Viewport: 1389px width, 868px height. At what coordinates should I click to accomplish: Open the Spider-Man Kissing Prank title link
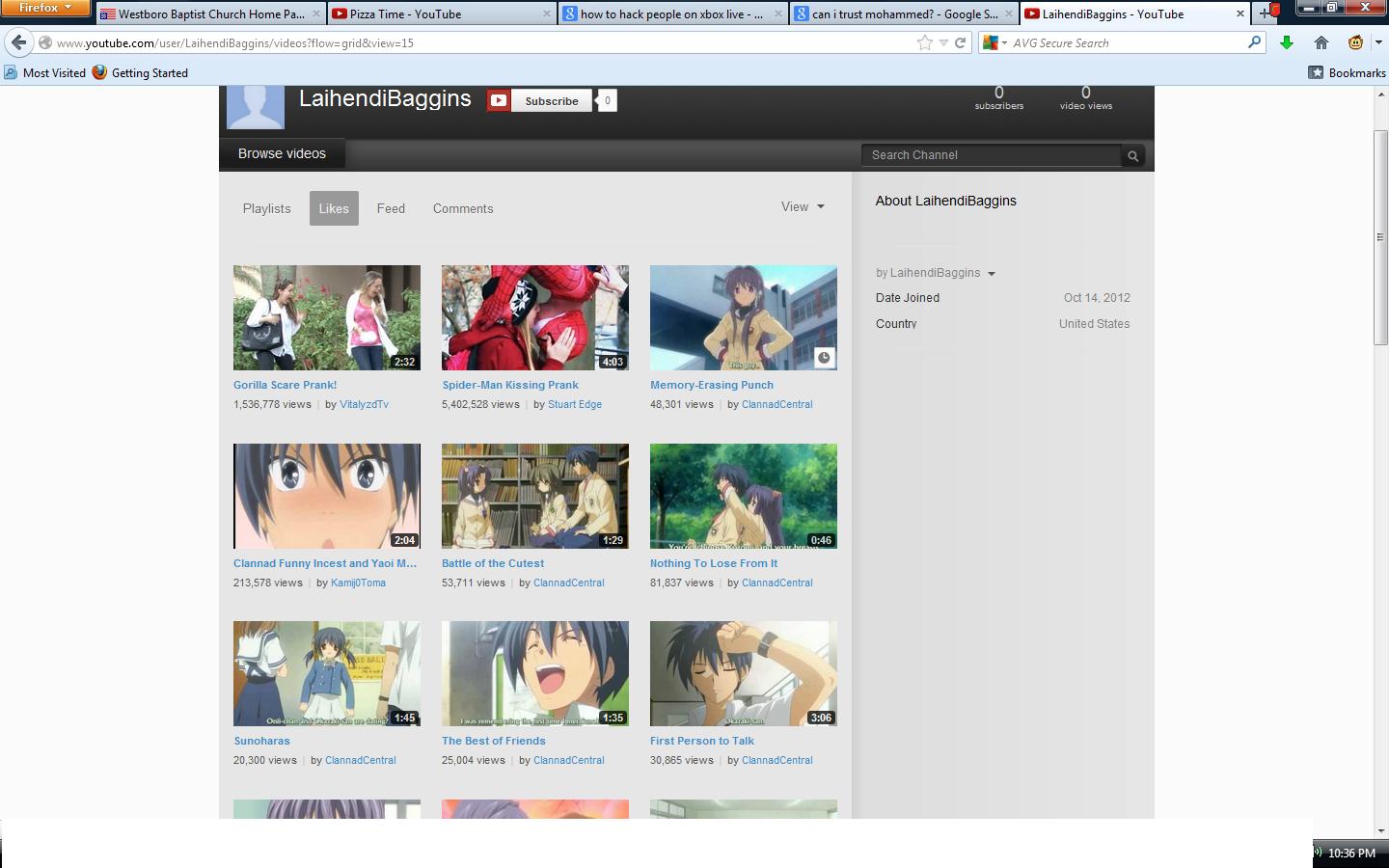(510, 385)
